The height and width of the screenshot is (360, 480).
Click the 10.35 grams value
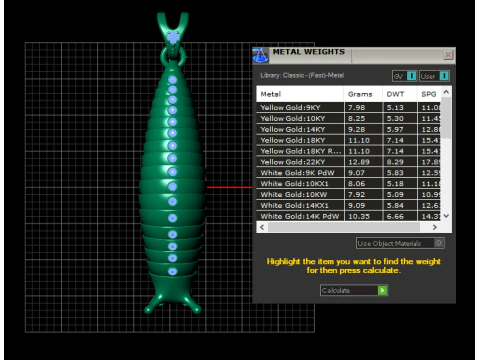click(359, 216)
